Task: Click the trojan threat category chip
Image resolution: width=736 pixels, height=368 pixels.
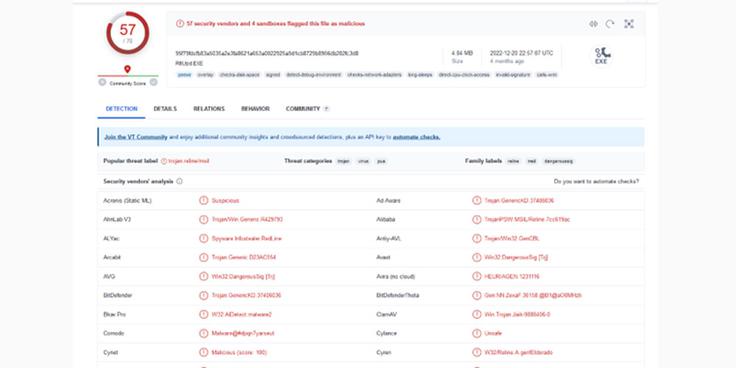Action: click(344, 161)
